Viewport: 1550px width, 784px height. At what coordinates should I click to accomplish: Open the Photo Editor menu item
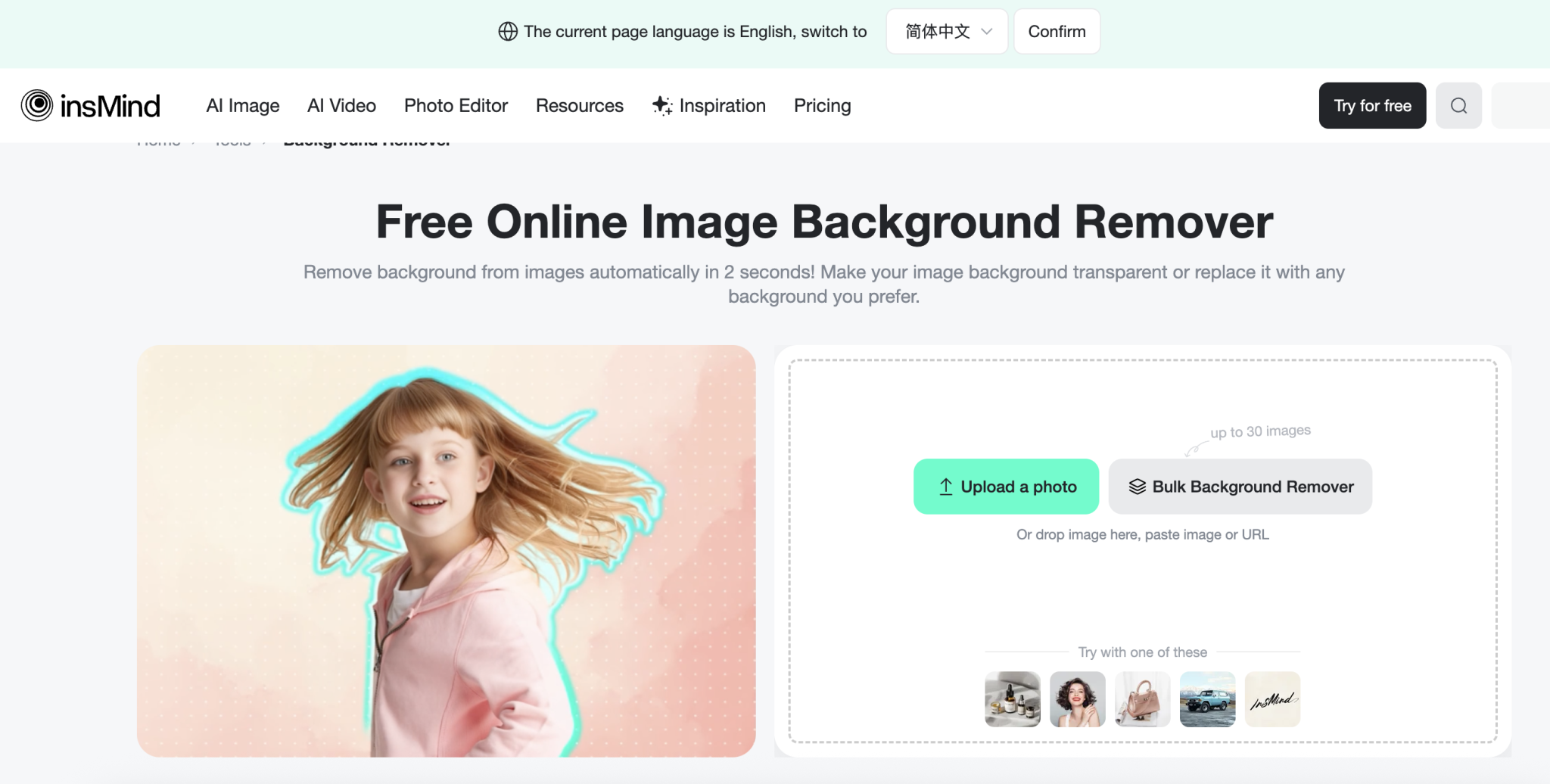point(456,105)
